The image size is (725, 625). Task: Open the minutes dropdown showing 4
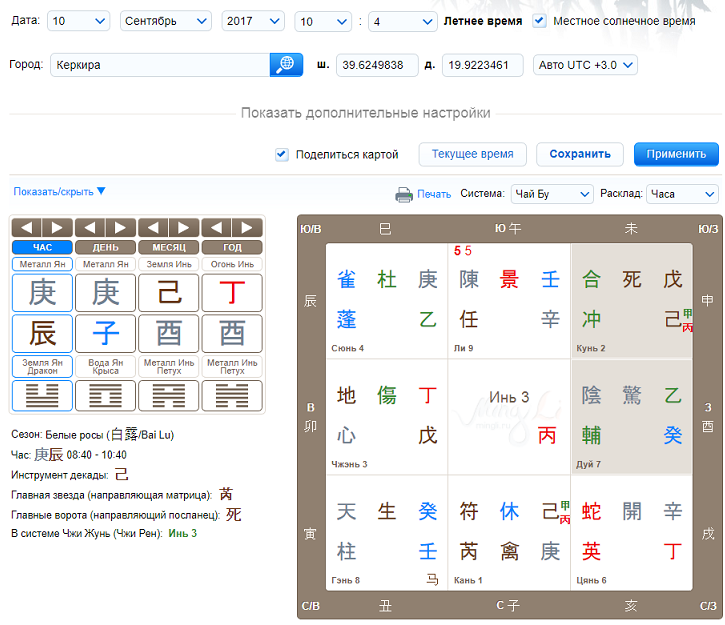click(x=402, y=21)
